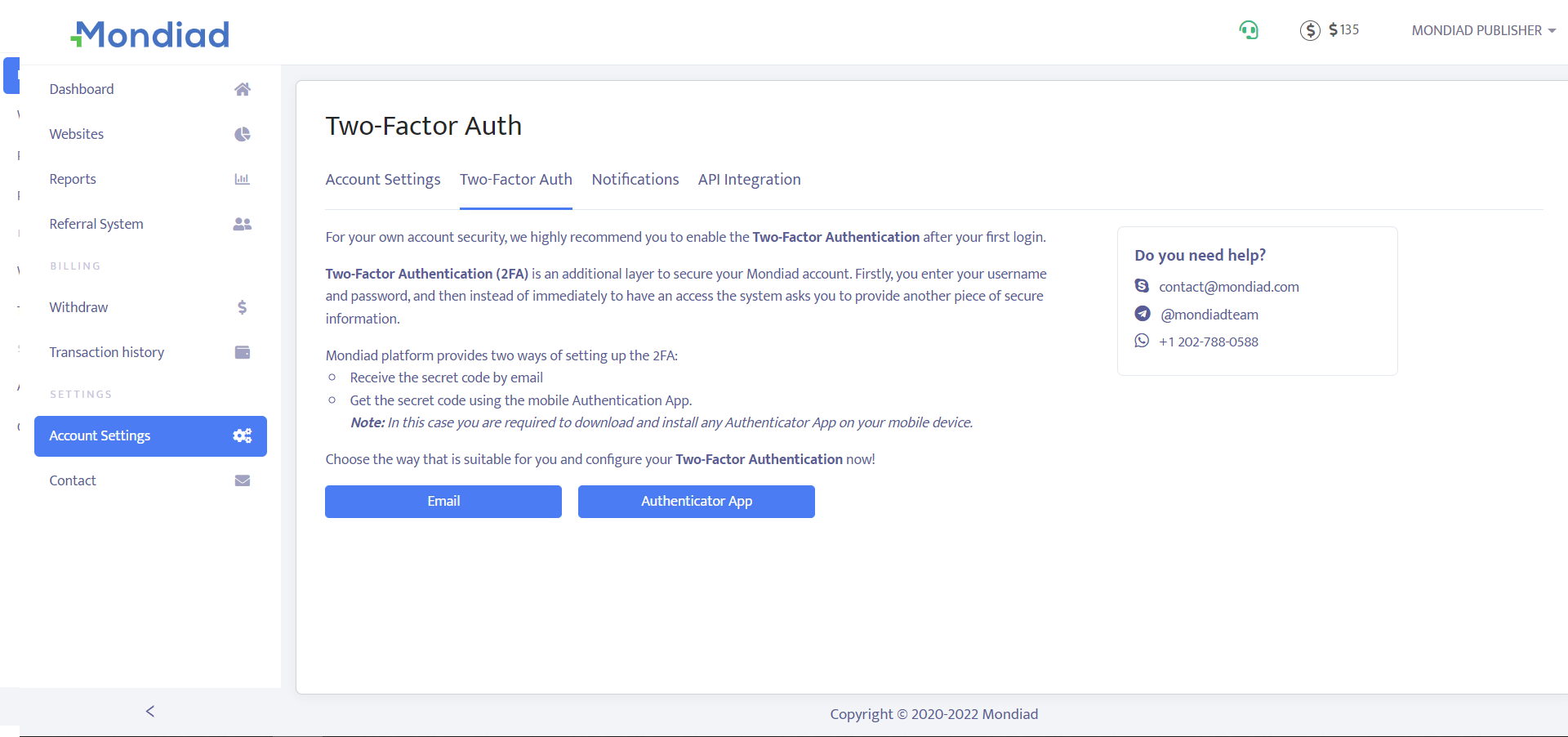Select the Authenticator App button
The width and height of the screenshot is (1568, 737).
pos(696,502)
